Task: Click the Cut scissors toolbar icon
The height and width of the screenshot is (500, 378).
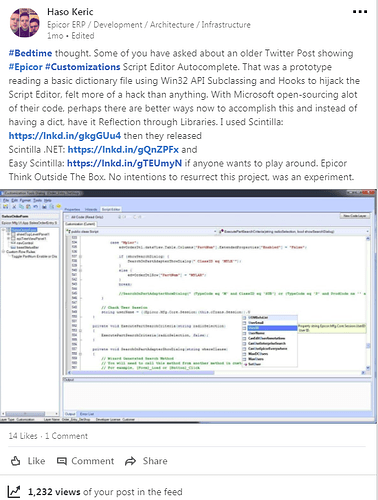Action: tap(14, 207)
